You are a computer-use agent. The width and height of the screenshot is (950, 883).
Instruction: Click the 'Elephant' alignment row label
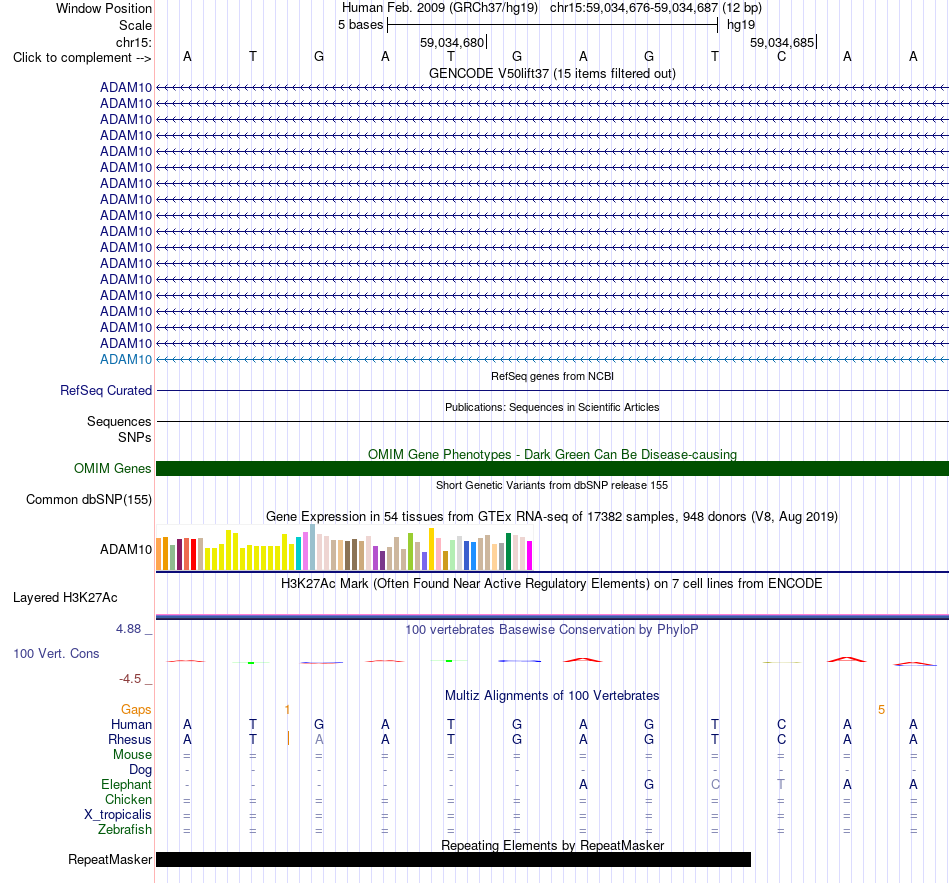127,785
